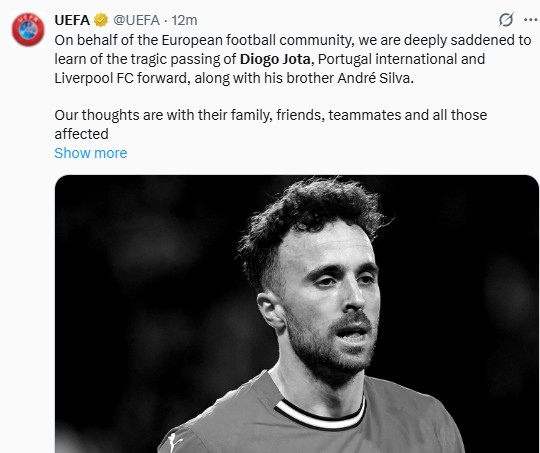Open the black-and-white player photo
The image size is (540, 453).
(x=297, y=314)
